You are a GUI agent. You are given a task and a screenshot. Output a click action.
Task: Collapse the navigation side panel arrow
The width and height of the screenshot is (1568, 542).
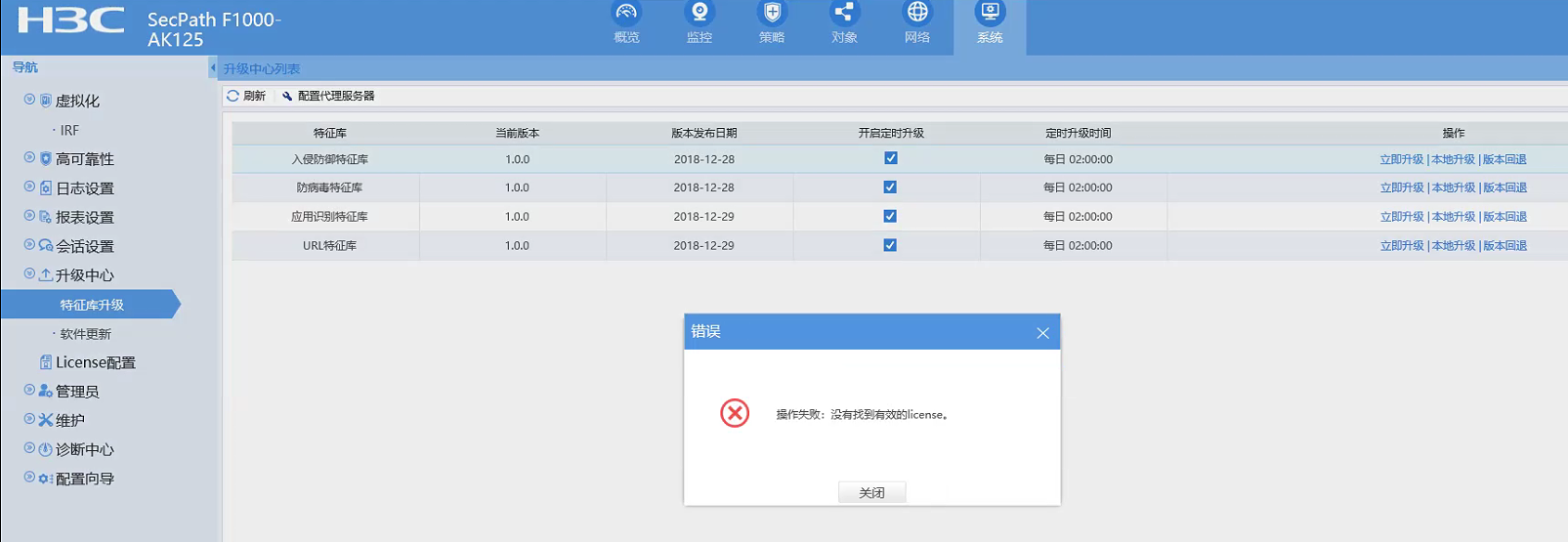(213, 67)
